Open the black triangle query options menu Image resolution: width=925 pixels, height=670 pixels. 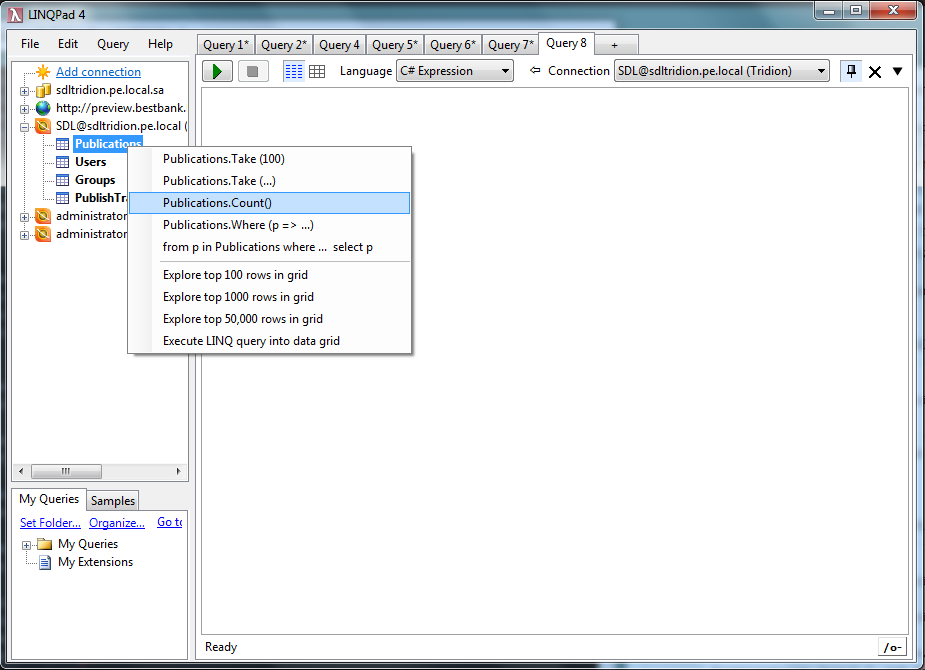pos(897,71)
